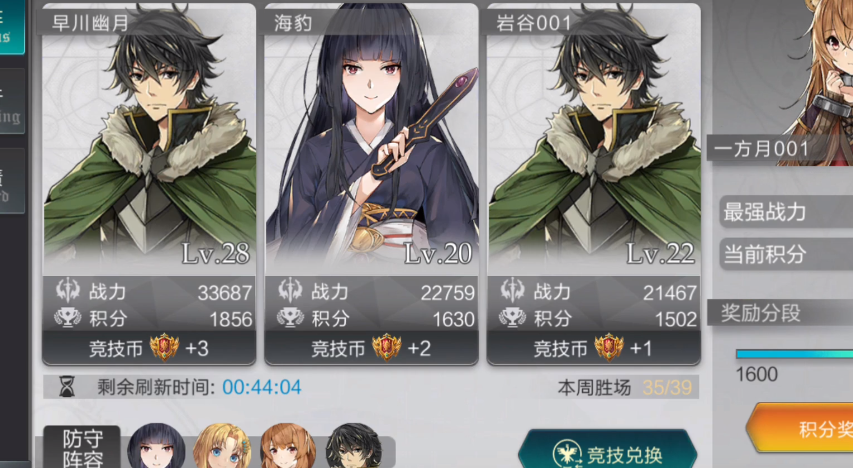Click the hourglass refresh timer icon

pos(67,387)
